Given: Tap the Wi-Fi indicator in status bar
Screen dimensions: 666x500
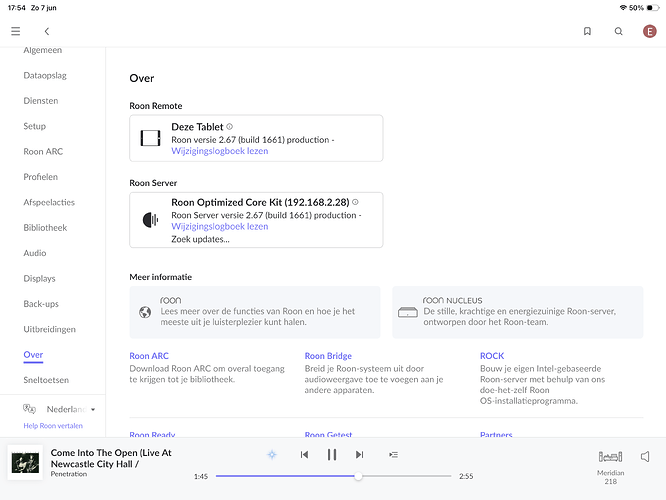Looking at the screenshot, I should (623, 8).
